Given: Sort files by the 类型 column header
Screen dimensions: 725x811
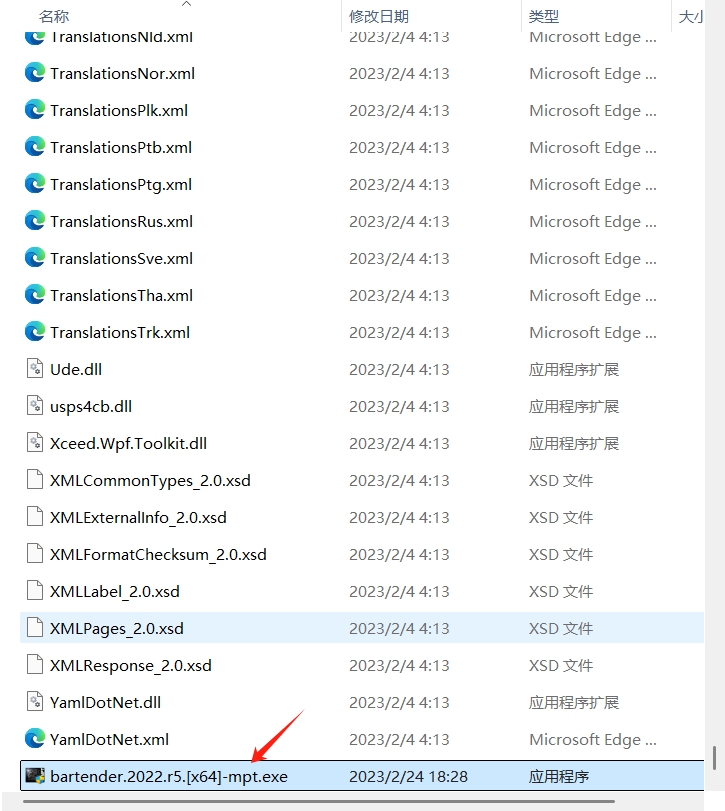Looking at the screenshot, I should pos(543,17).
